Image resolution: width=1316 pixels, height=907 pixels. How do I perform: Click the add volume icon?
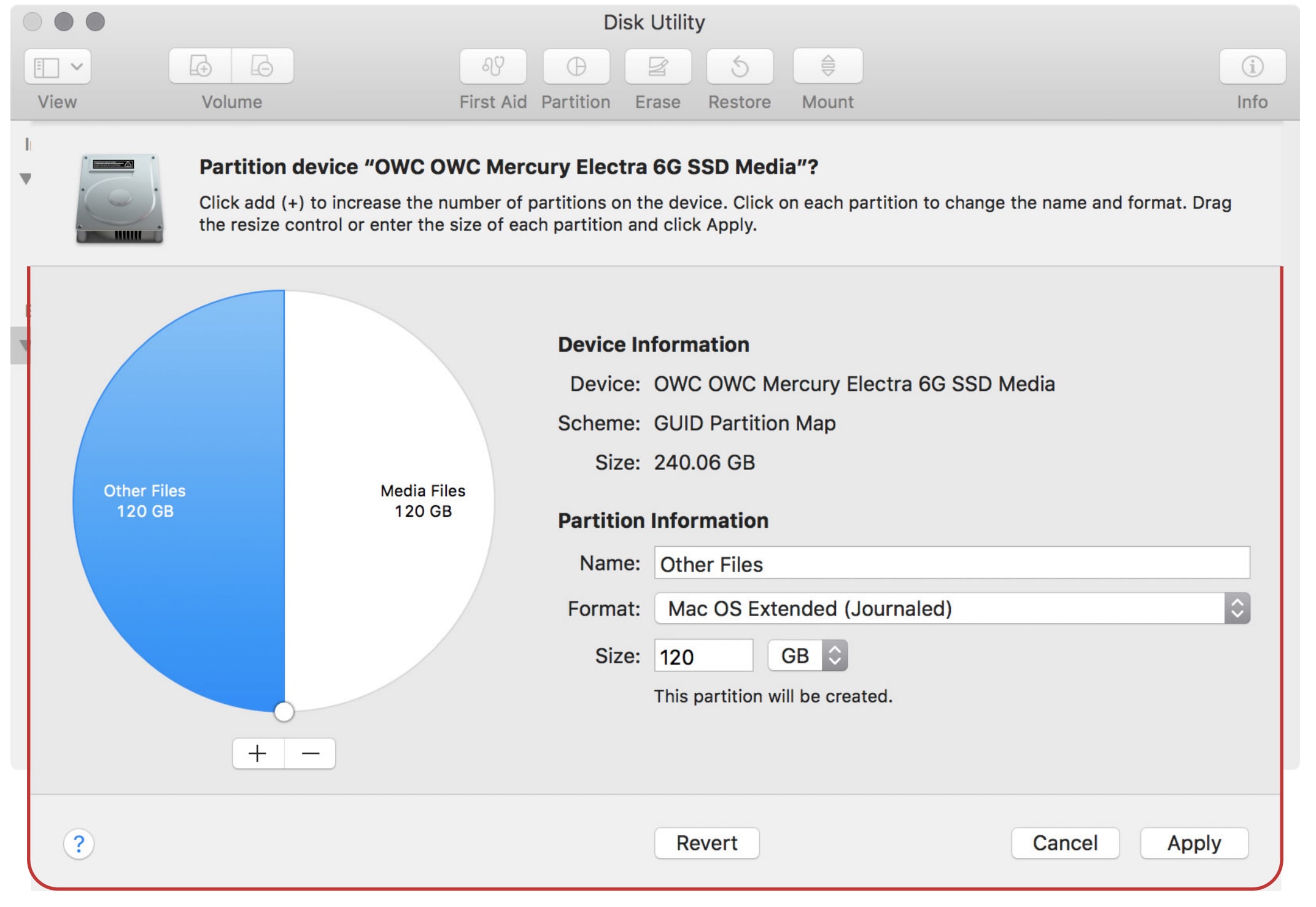click(x=200, y=66)
